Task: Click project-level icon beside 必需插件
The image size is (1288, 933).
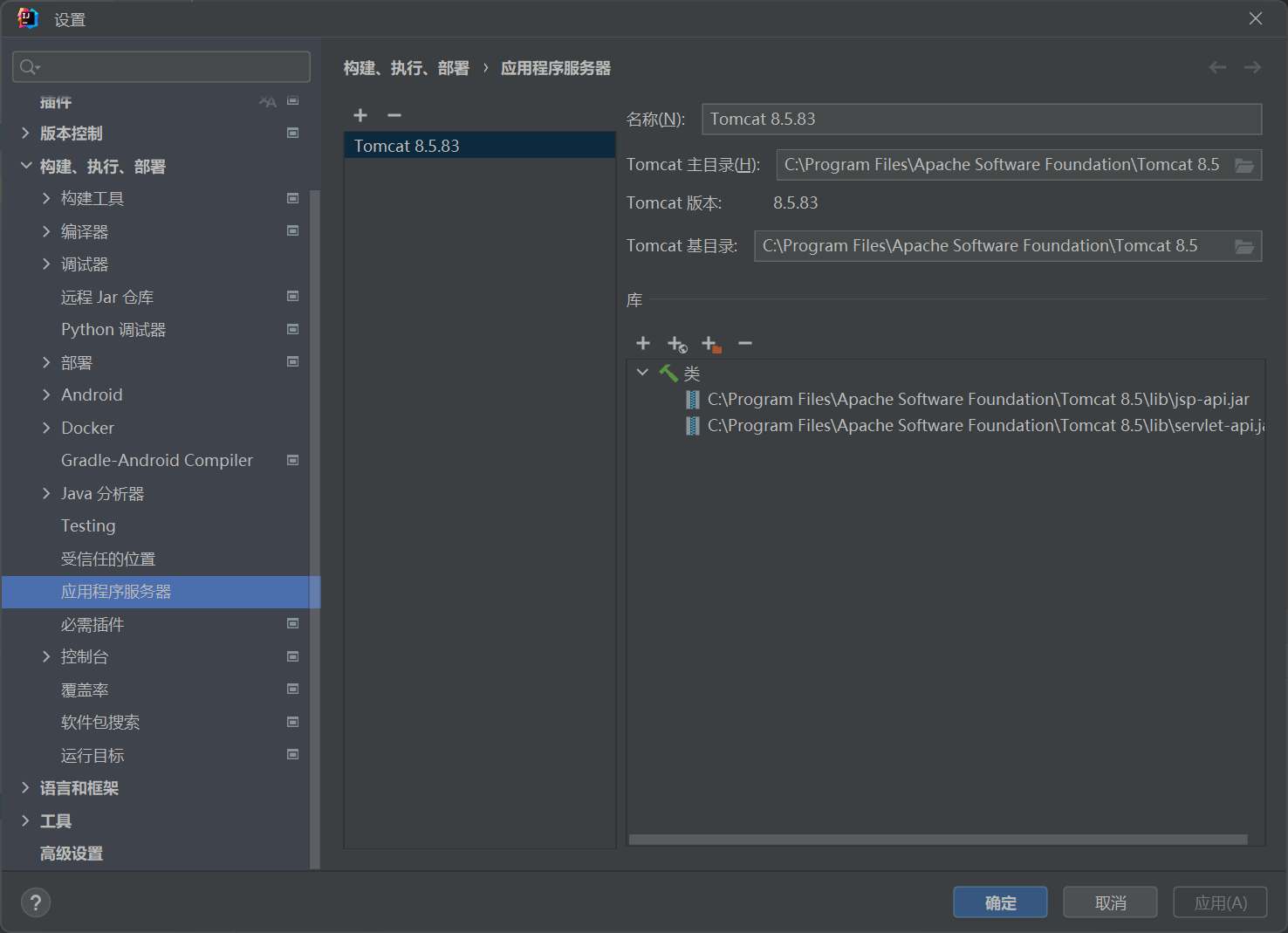Action: (293, 623)
